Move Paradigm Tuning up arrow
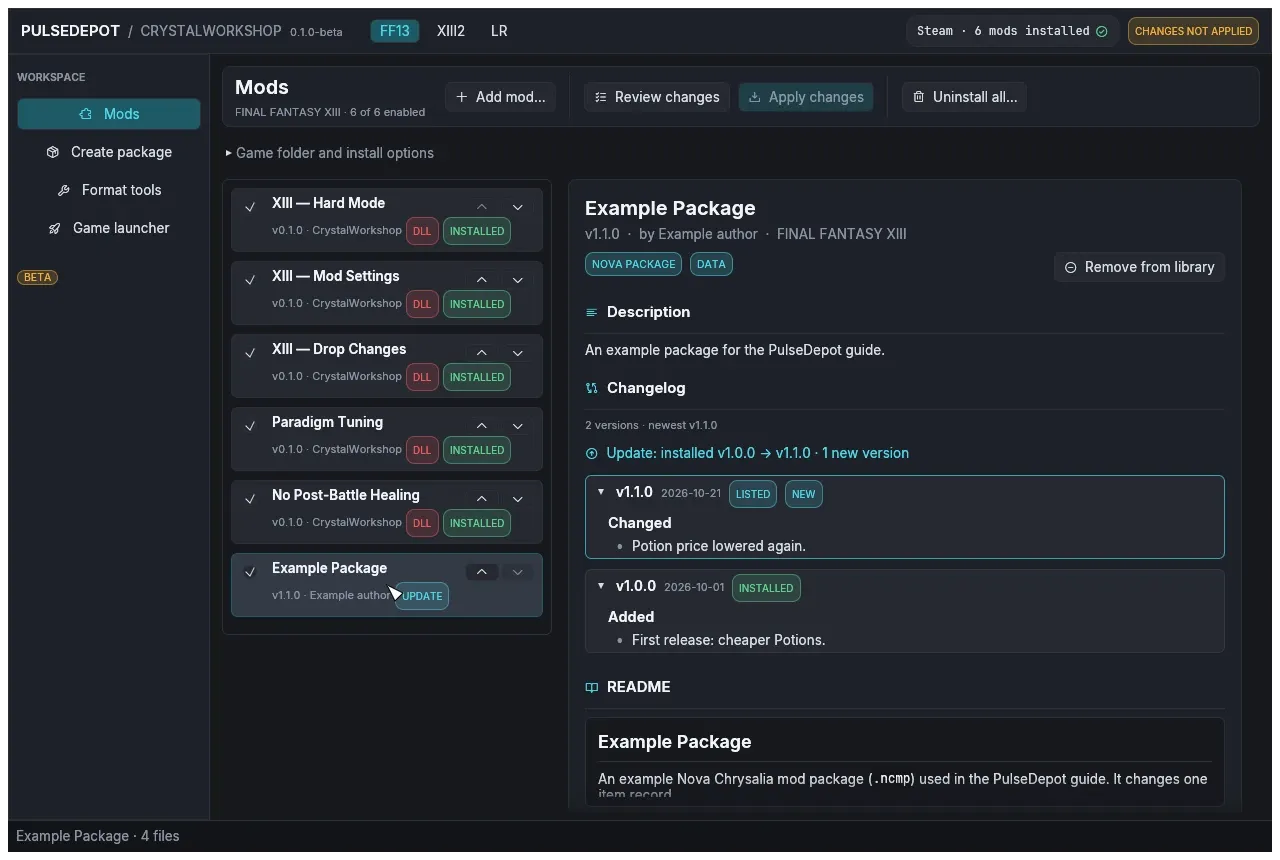 click(x=481, y=426)
